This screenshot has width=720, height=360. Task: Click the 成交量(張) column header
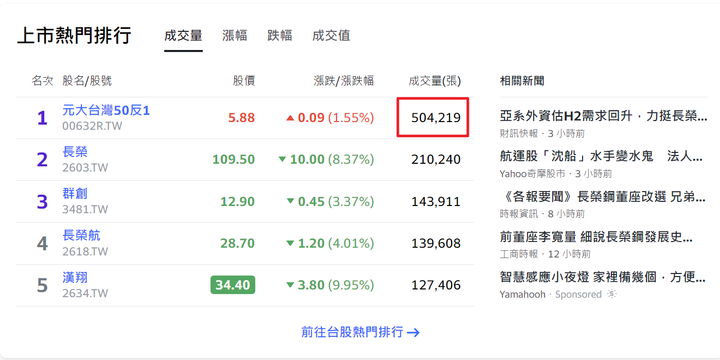(434, 81)
